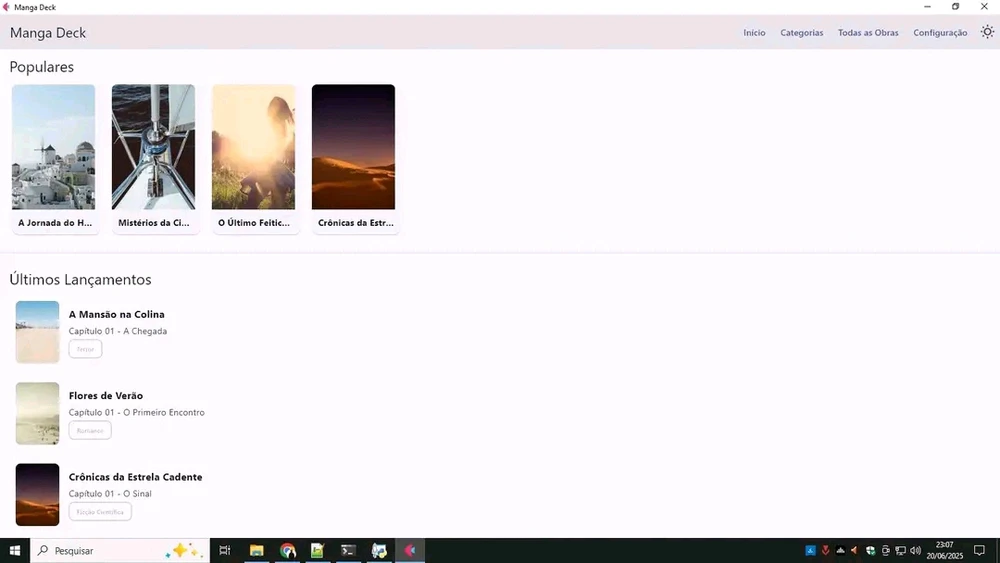
Task: Click the volume speaker icon in system tray
Action: [x=915, y=550]
